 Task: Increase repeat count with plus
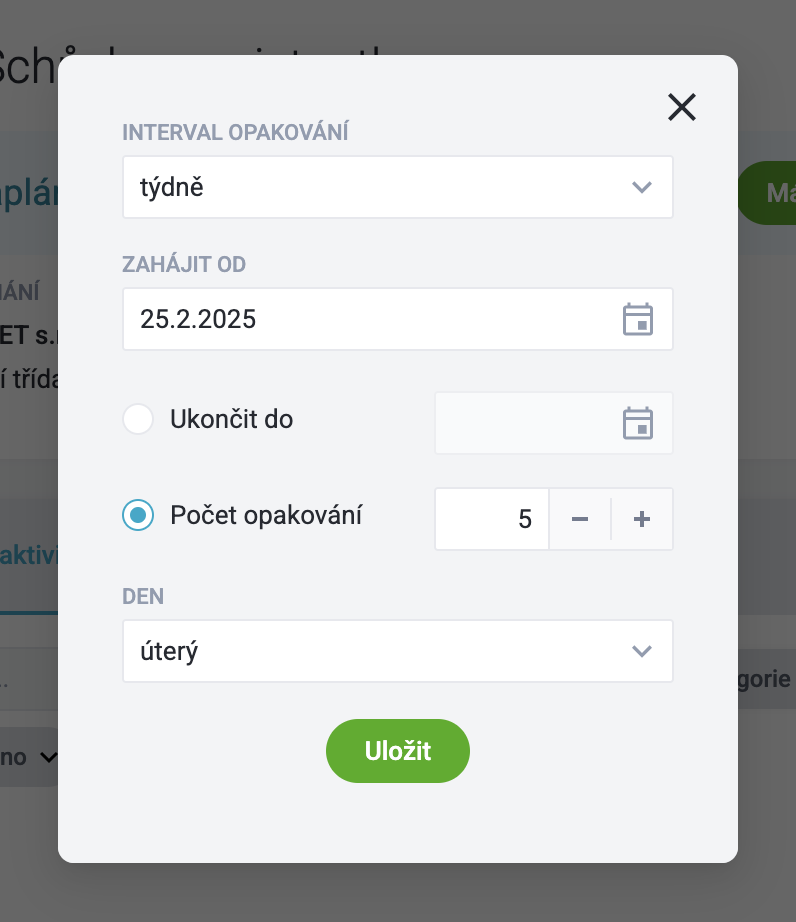(642, 519)
